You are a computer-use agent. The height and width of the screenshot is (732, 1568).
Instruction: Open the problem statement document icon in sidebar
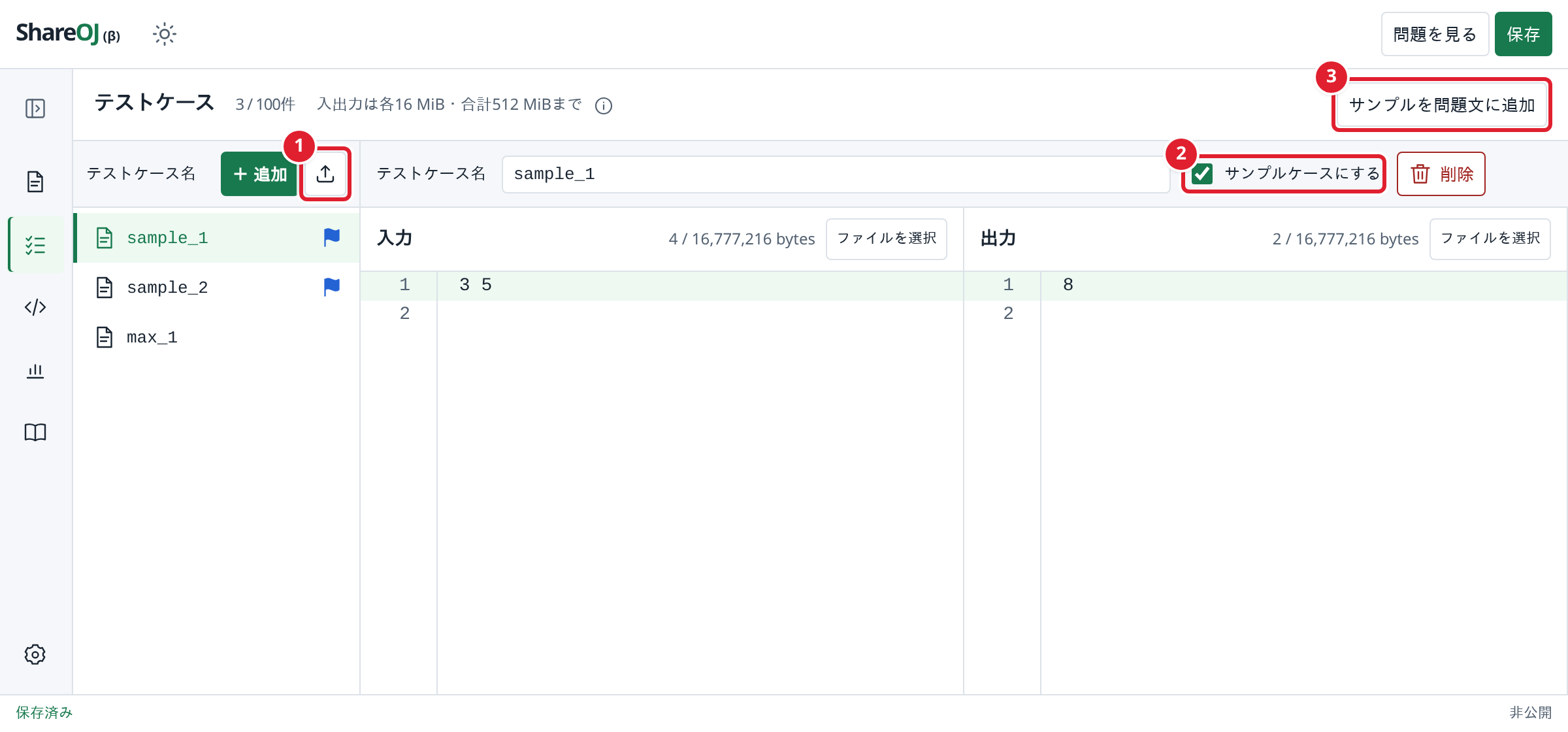tap(35, 182)
